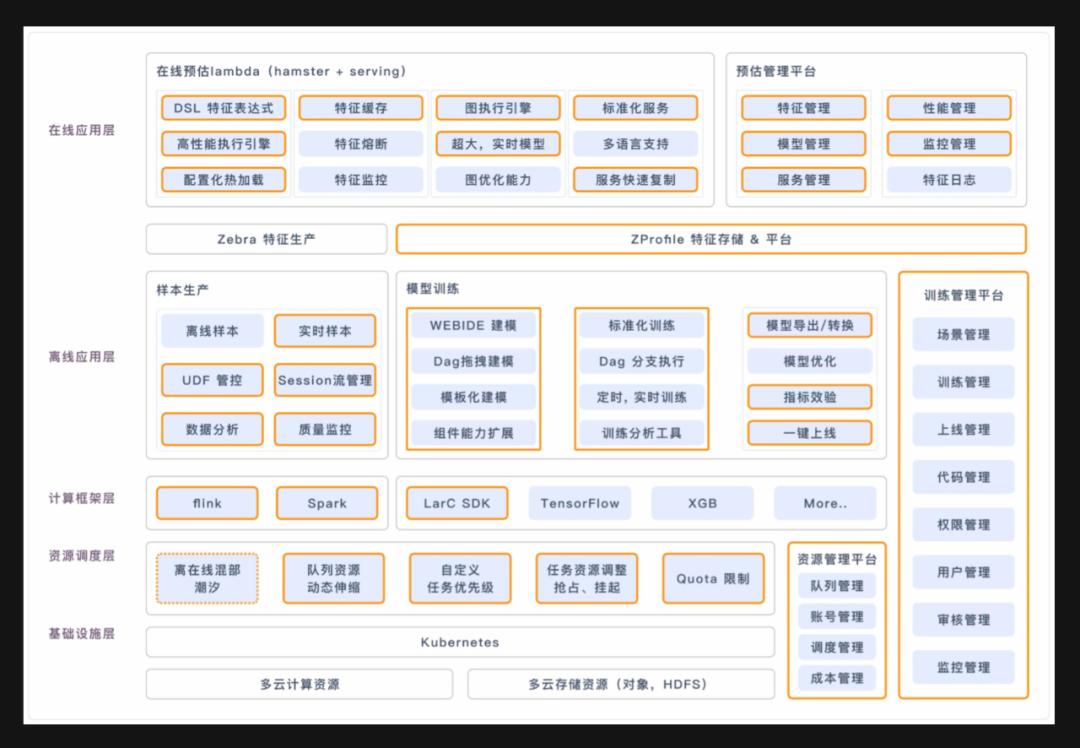The width and height of the screenshot is (1080, 748).
Task: Select the 特征缓存 block
Action: [x=361, y=108]
